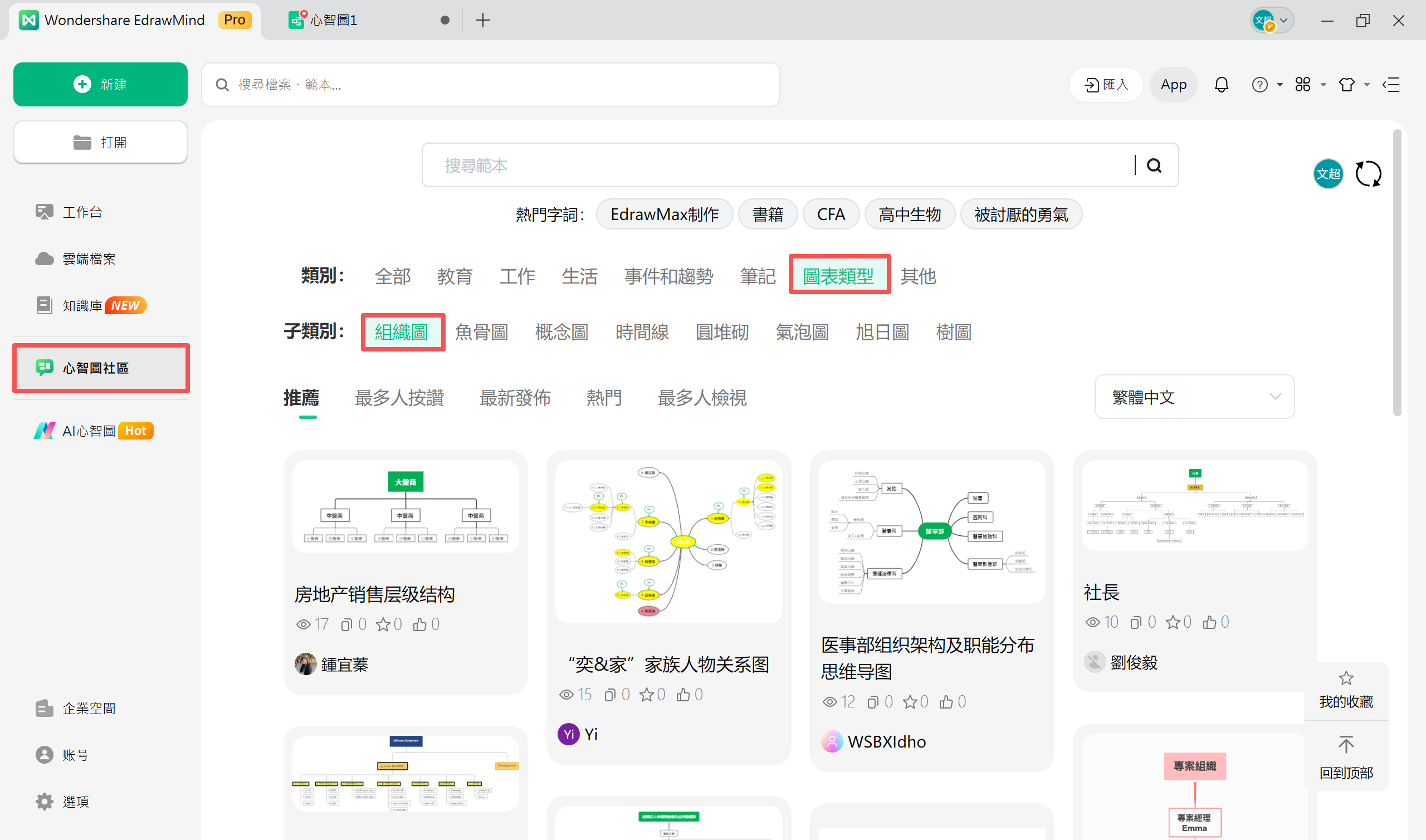Switch to the 最多人按讚 tab
Image resolution: width=1426 pixels, height=840 pixels.
coord(399,398)
